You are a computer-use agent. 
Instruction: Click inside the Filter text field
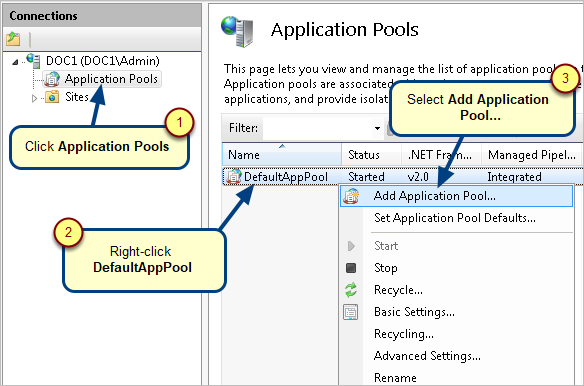point(318,128)
